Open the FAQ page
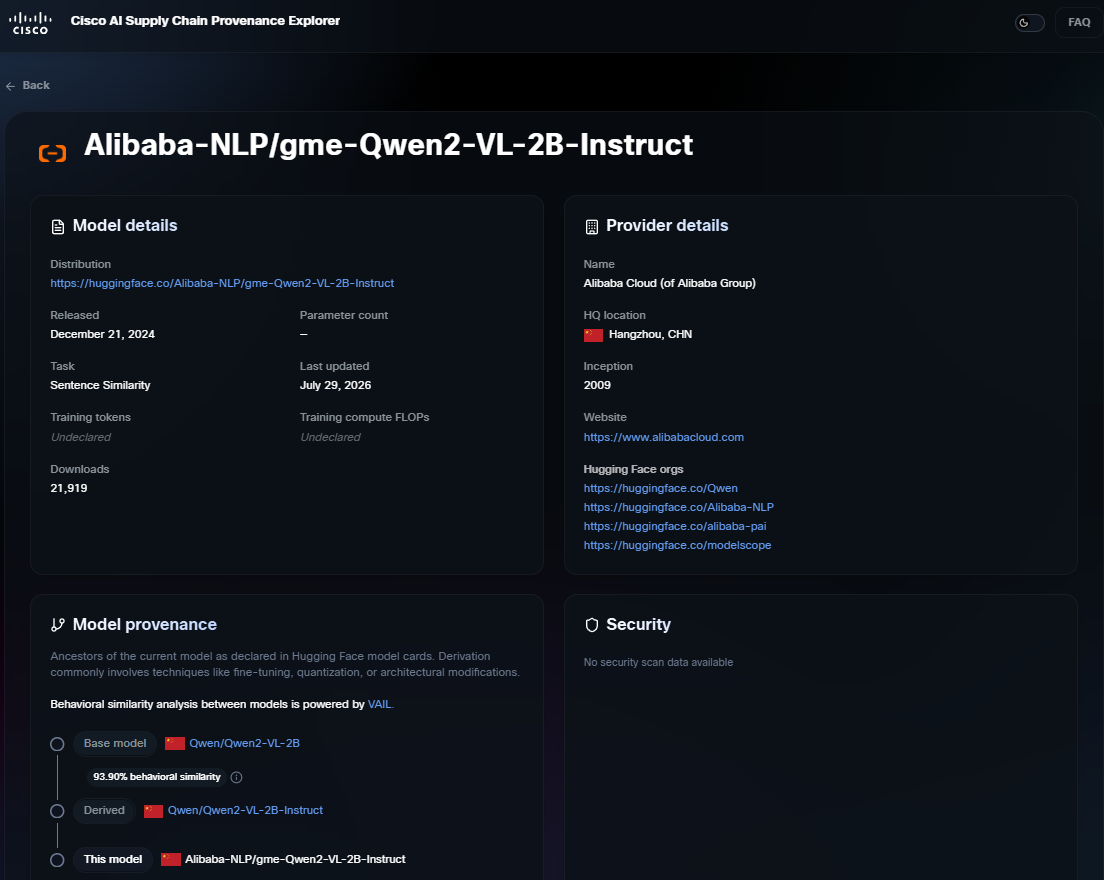The height and width of the screenshot is (880, 1104). click(1079, 23)
